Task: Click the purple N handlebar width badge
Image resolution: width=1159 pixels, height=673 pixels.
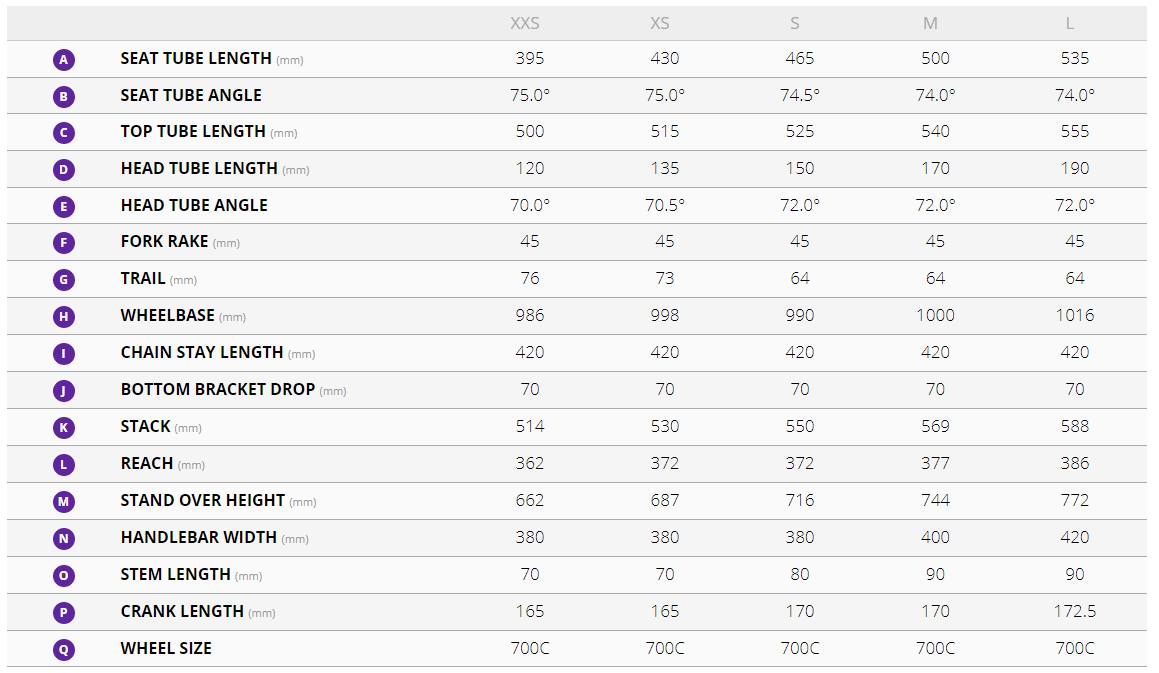Action: [64, 539]
